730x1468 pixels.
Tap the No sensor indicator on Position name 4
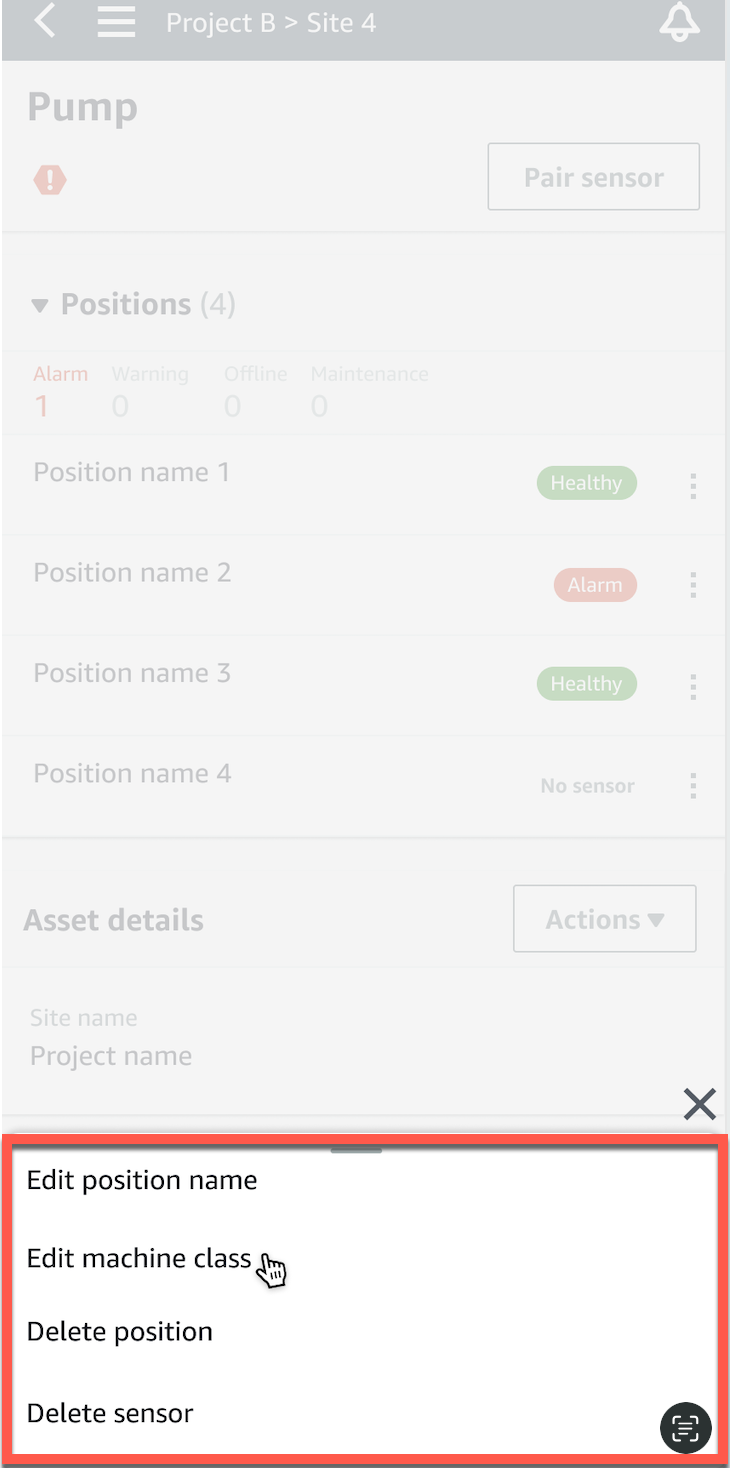coord(587,786)
